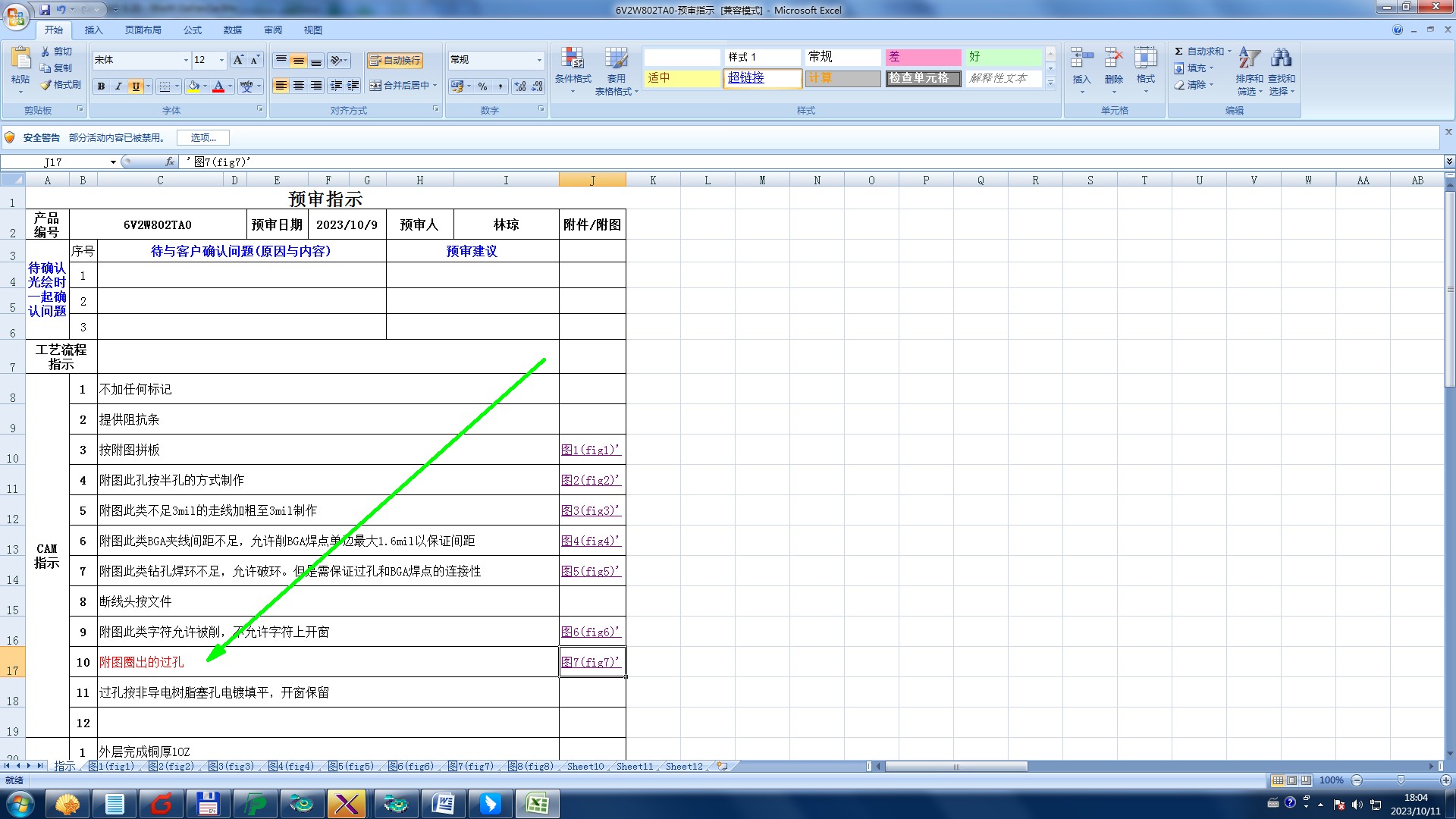This screenshot has width=1456, height=819.
Task: Click the accounting number format icon
Action: [457, 86]
